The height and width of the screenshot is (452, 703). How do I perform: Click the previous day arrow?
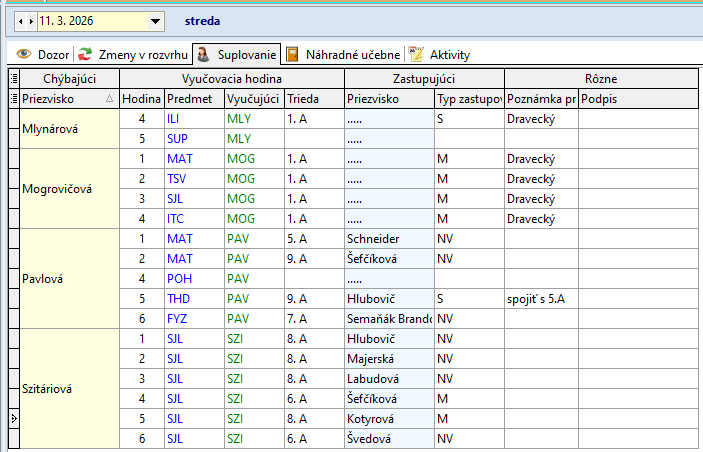tap(20, 20)
